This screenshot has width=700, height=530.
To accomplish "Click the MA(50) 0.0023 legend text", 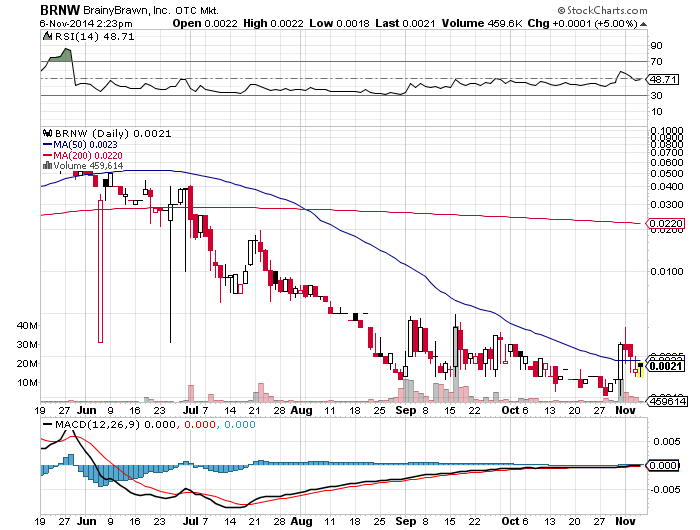I will click(x=85, y=145).
